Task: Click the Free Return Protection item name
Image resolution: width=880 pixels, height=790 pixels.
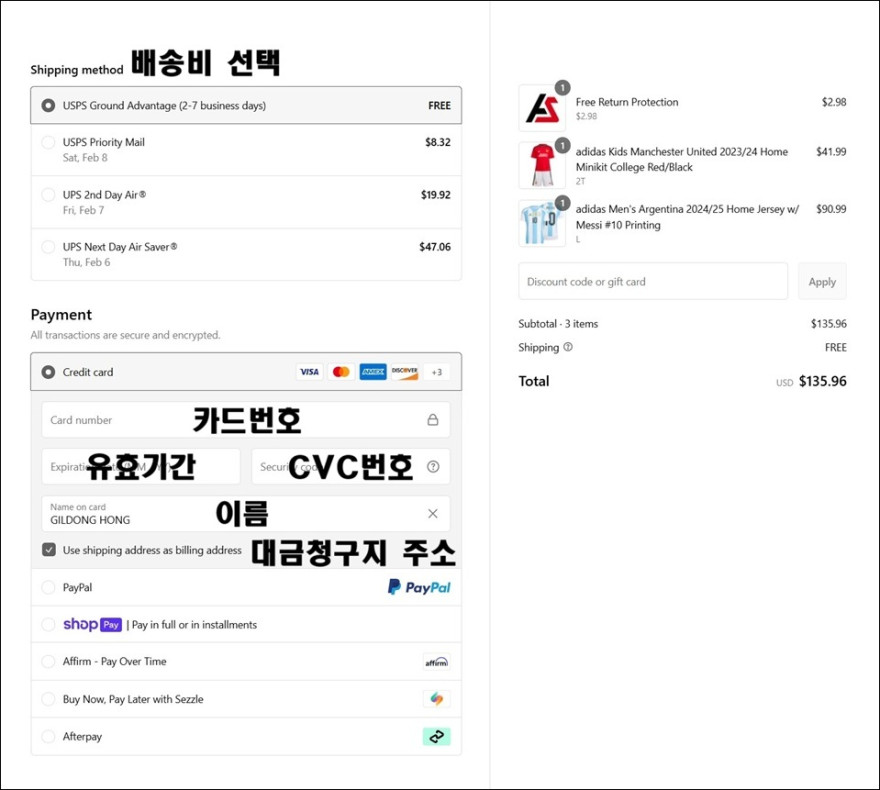Action: click(x=627, y=102)
